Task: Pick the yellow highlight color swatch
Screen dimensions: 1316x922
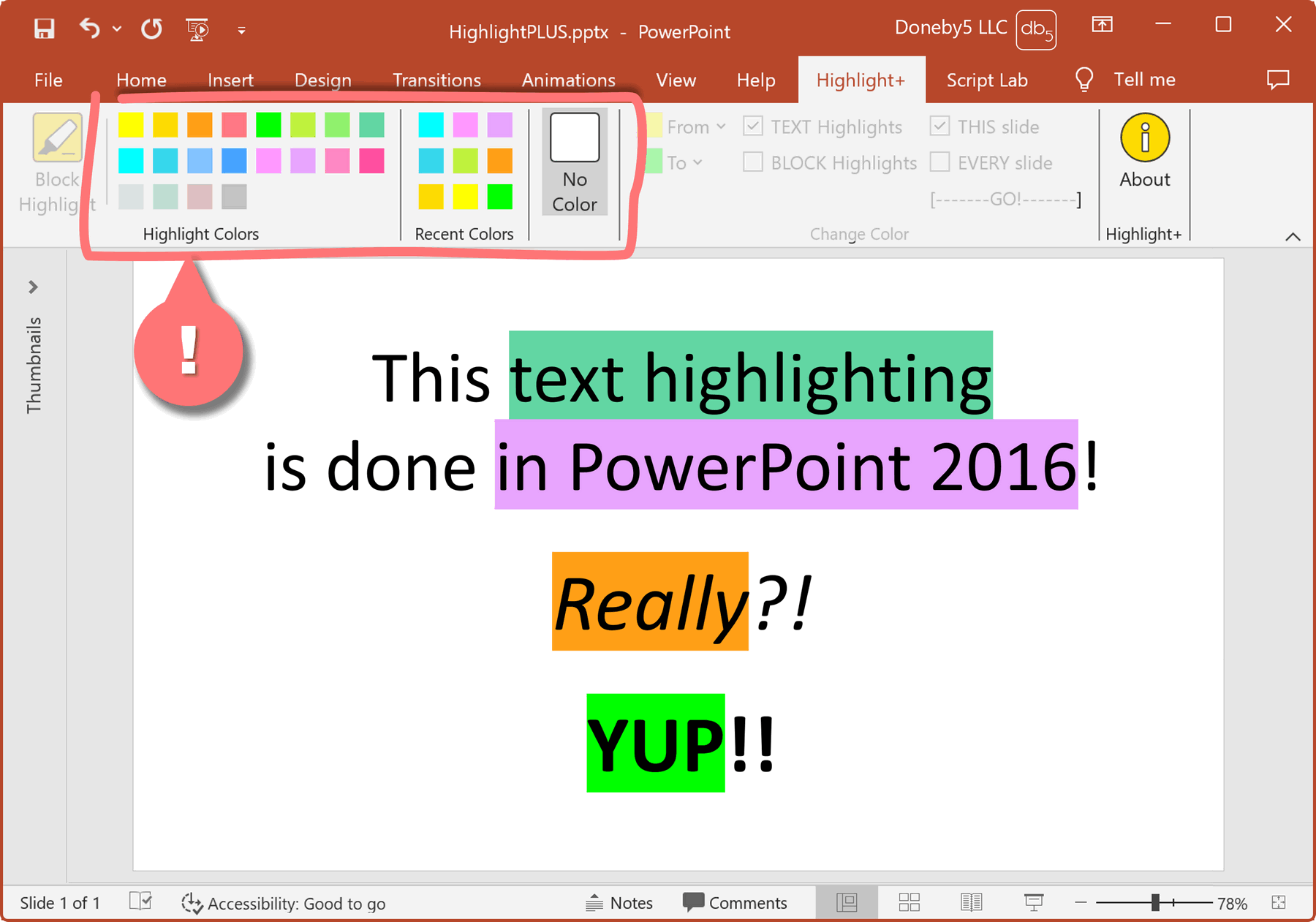Action: pyautogui.click(x=131, y=125)
